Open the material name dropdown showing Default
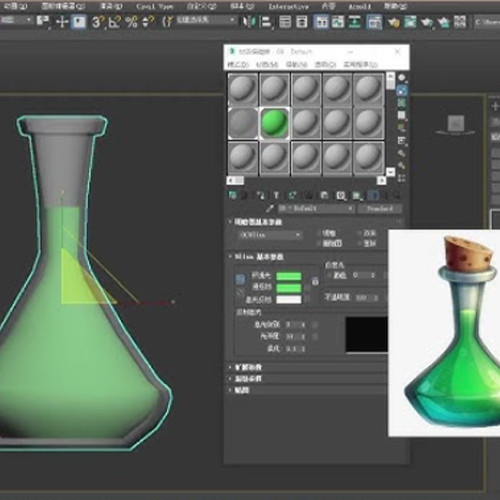This screenshot has width=500, height=500. click(x=316, y=209)
